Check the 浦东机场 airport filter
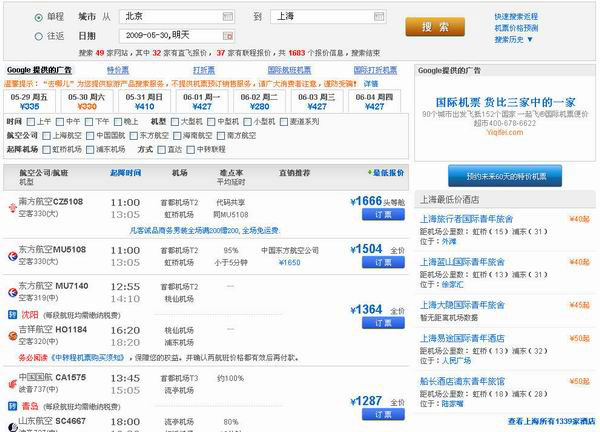 coord(90,150)
